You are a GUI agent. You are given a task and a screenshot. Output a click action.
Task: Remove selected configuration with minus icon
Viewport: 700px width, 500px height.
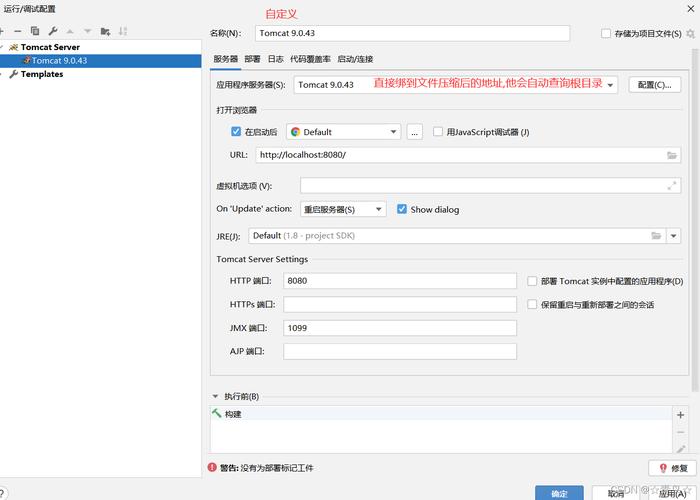(17, 31)
